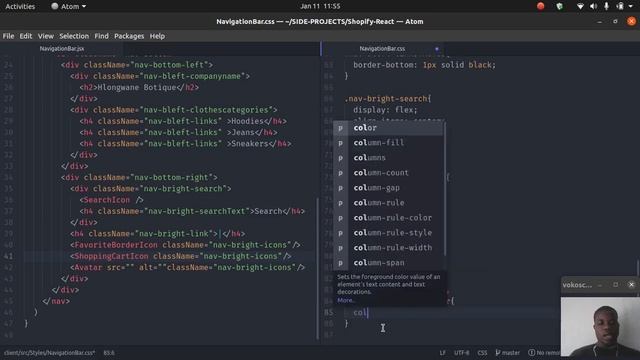
Task: Click the Avatar line in JSX editor
Action: point(187,267)
